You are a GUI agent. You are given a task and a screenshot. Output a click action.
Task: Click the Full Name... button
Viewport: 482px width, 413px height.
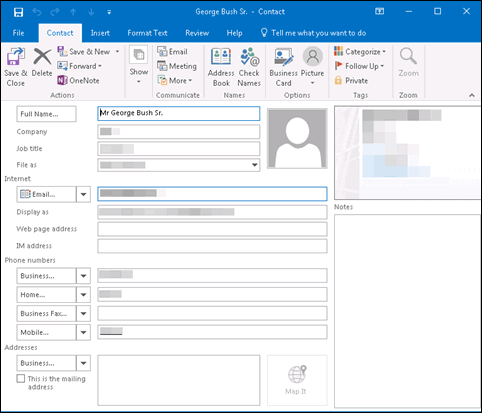pos(46,114)
